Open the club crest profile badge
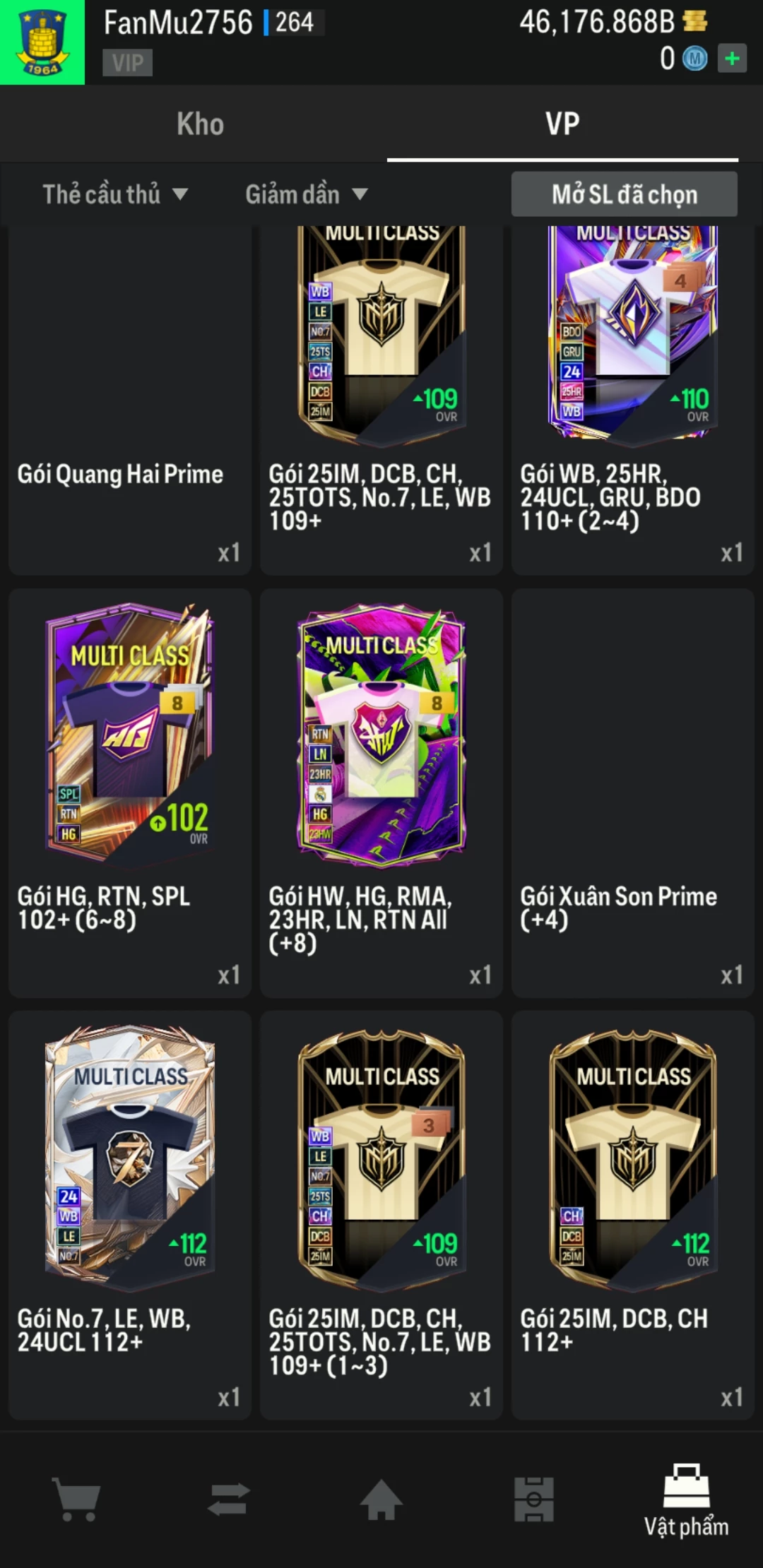The image size is (763, 1568). pyautogui.click(x=42, y=42)
